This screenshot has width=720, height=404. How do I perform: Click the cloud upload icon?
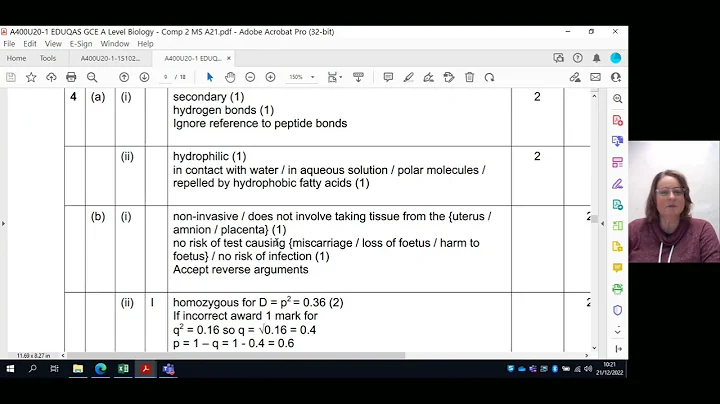pos(51,77)
